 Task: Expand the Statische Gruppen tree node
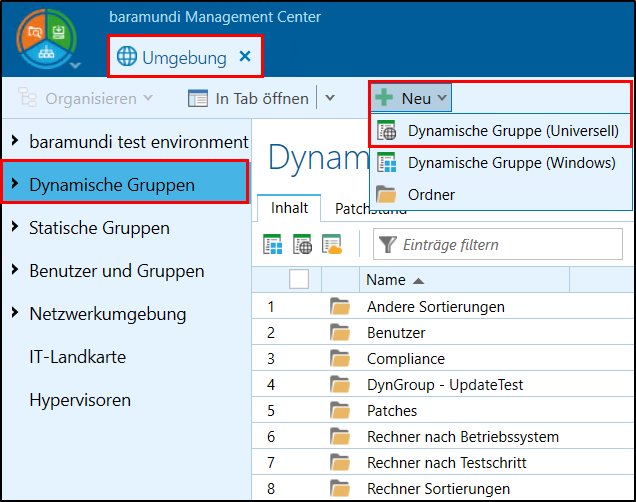pyautogui.click(x=14, y=228)
